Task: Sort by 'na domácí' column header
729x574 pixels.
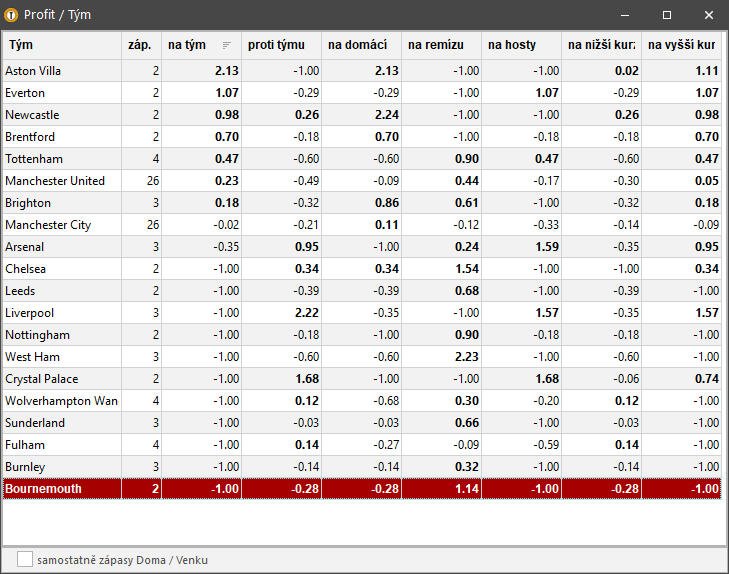Action: tap(360, 45)
